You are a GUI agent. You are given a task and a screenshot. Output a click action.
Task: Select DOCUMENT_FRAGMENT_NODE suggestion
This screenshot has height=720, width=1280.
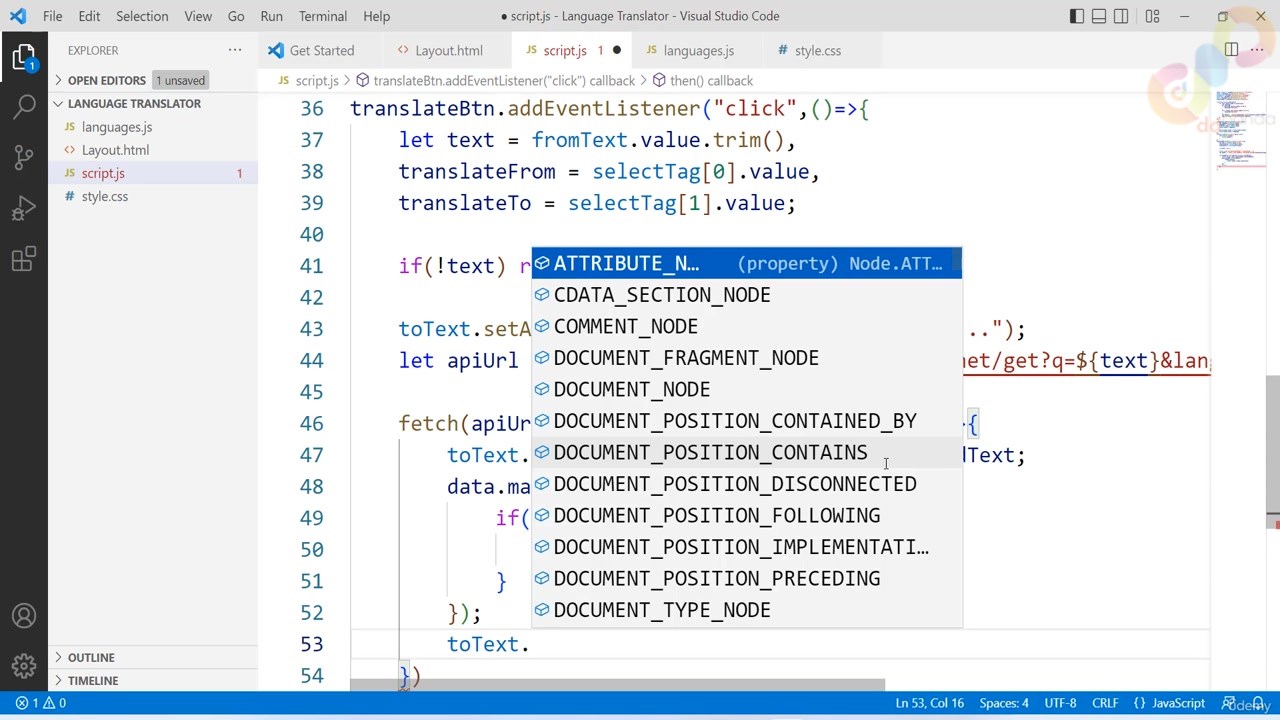(x=746, y=358)
